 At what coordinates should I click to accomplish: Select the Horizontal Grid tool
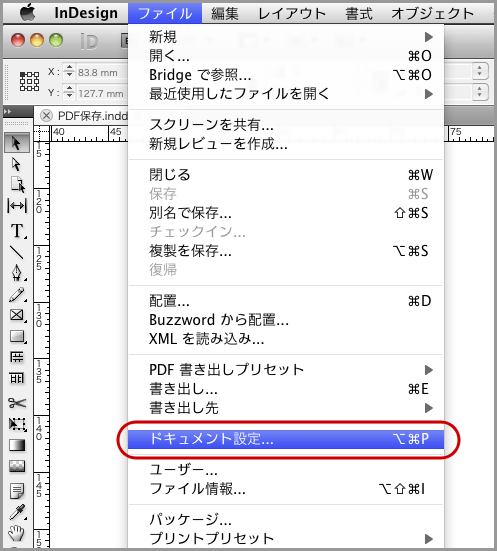17,357
